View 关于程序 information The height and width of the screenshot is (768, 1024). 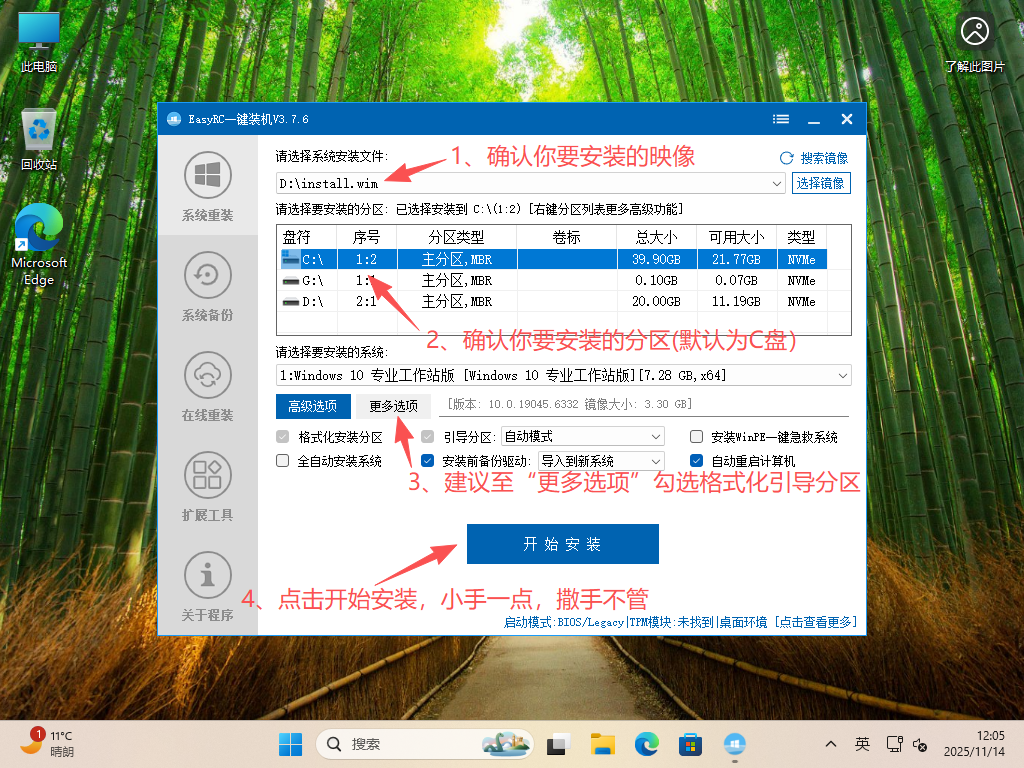207,585
